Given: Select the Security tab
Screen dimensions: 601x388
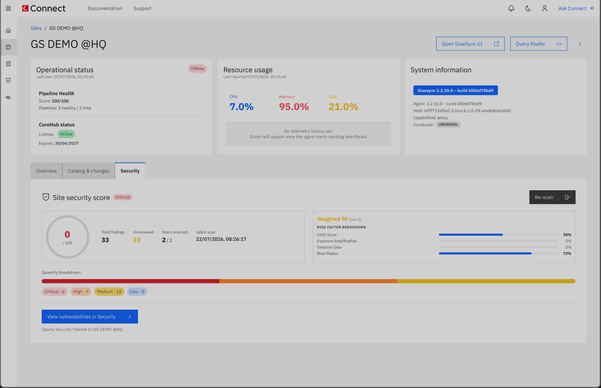Looking at the screenshot, I should pyautogui.click(x=130, y=171).
